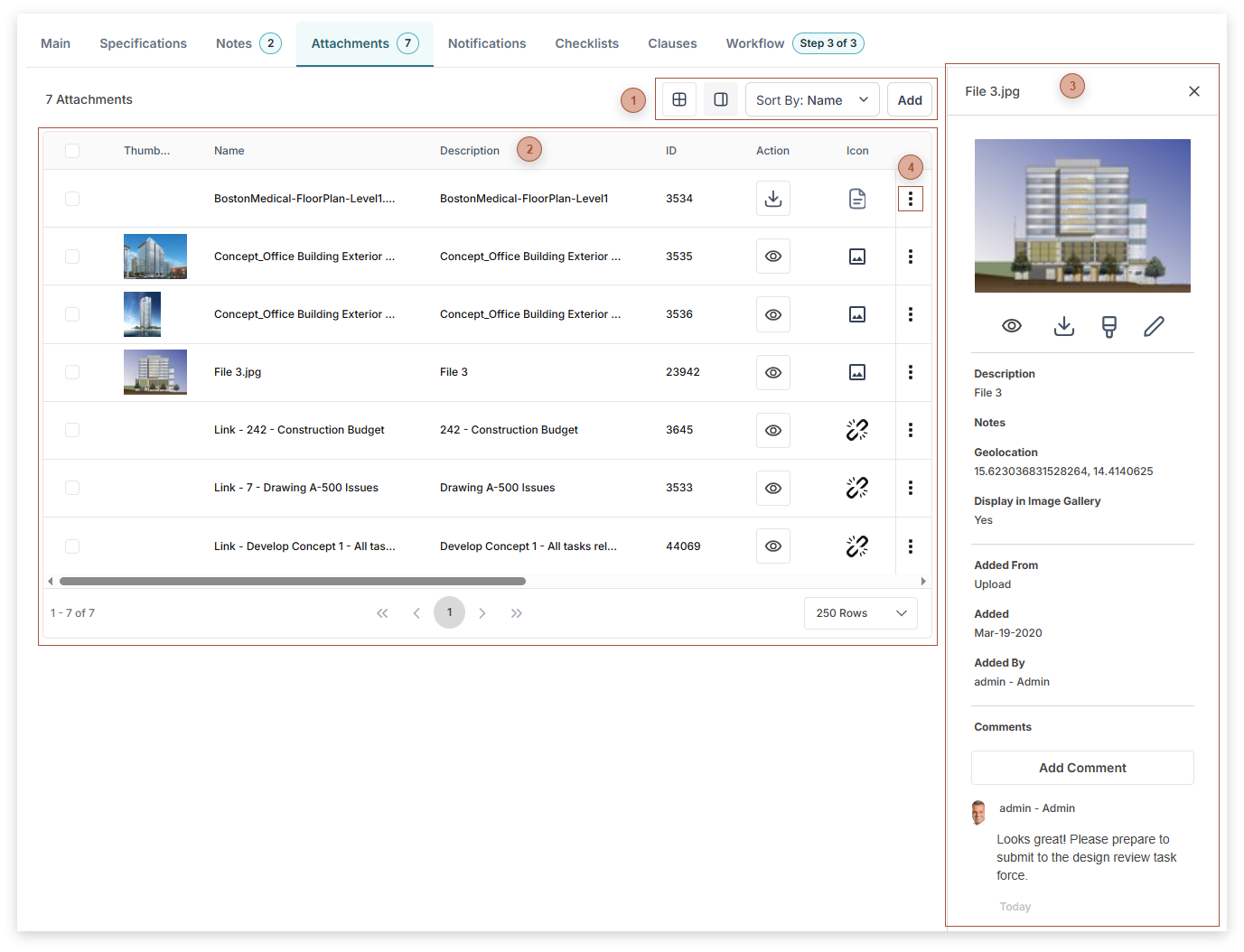Screen dimensions: 1244x952
Task: Expand the 250 Rows page size dropdown
Action: pyautogui.click(x=860, y=613)
